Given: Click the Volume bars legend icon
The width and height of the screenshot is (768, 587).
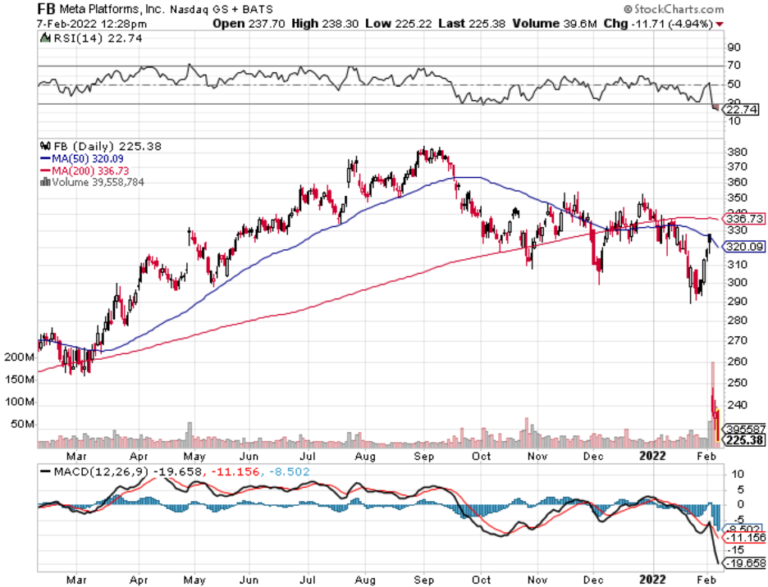Looking at the screenshot, I should click(x=45, y=182).
